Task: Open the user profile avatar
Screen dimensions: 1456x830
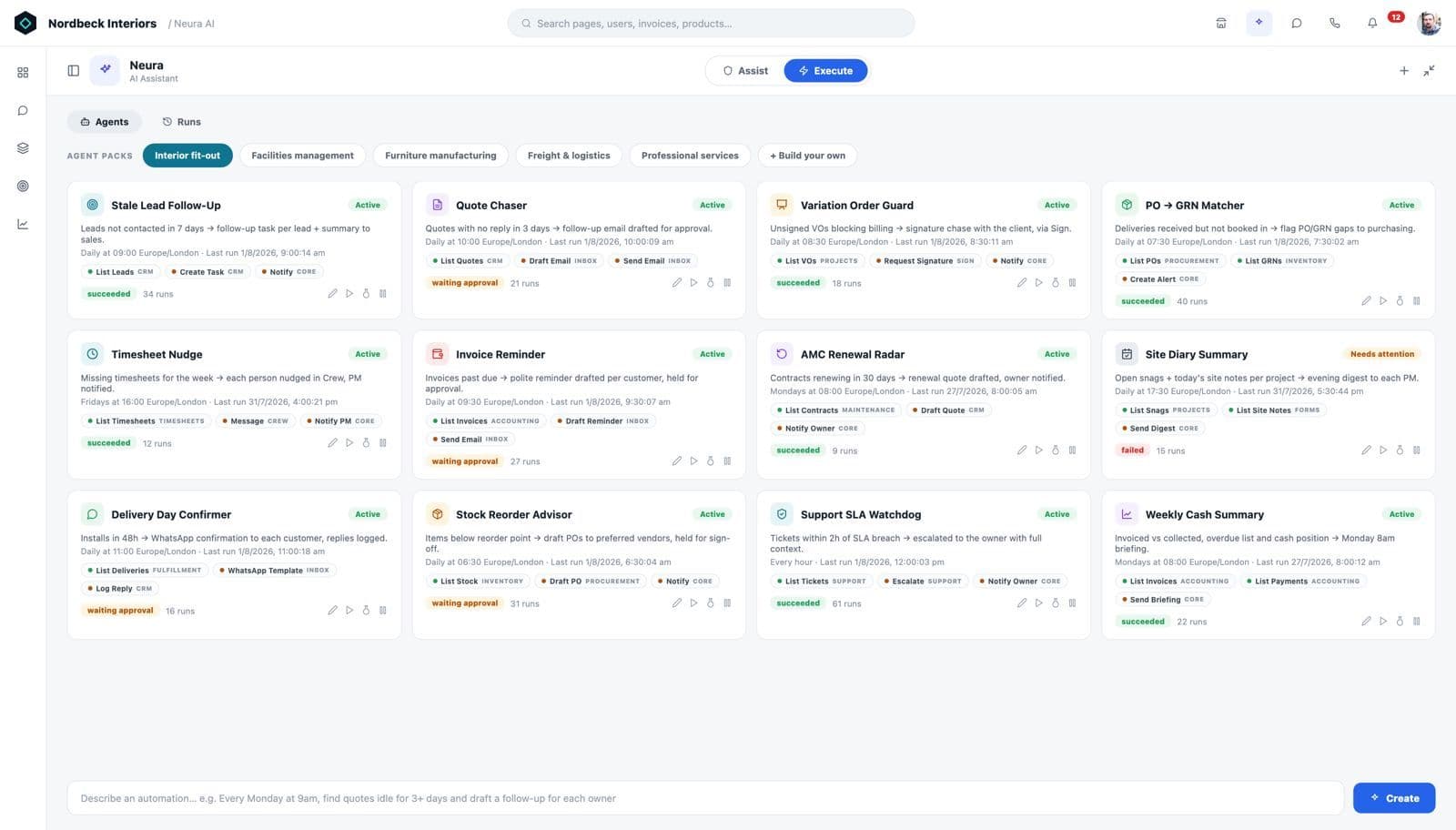Action: point(1429,23)
